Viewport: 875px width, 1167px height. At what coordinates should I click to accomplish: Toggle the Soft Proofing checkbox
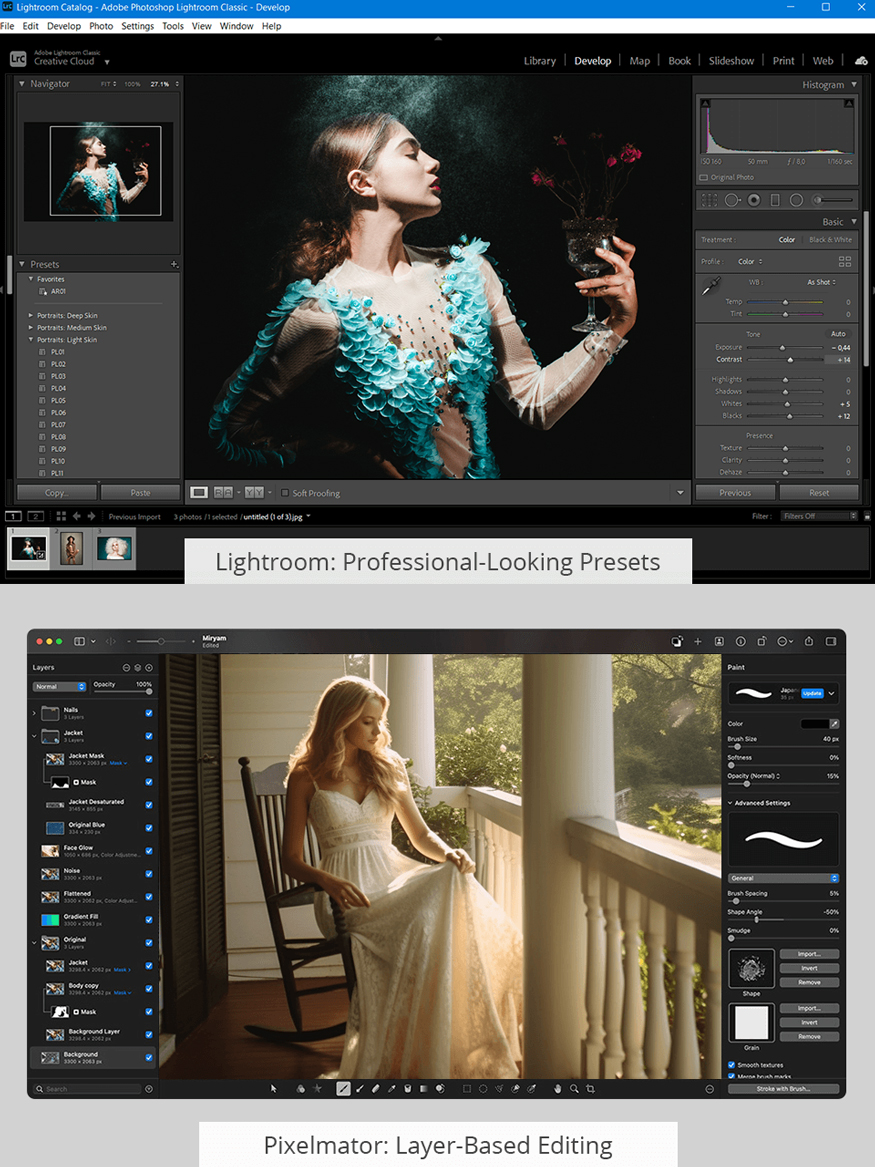(x=284, y=493)
